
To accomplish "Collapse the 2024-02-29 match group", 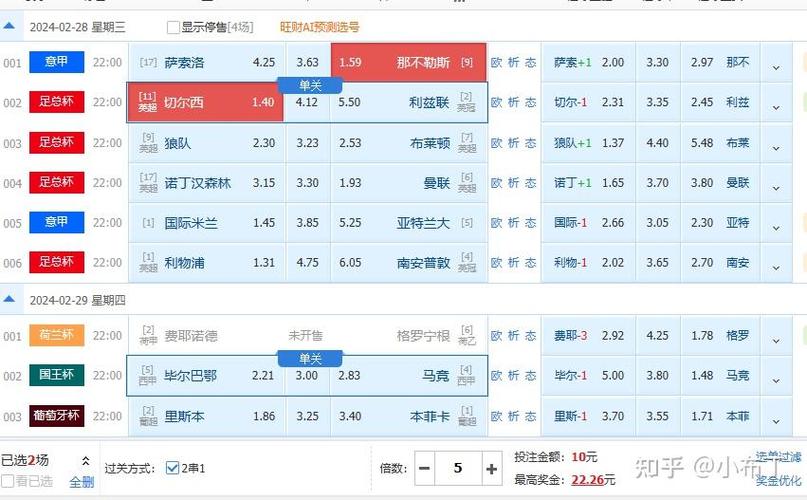I will (x=9, y=299).
